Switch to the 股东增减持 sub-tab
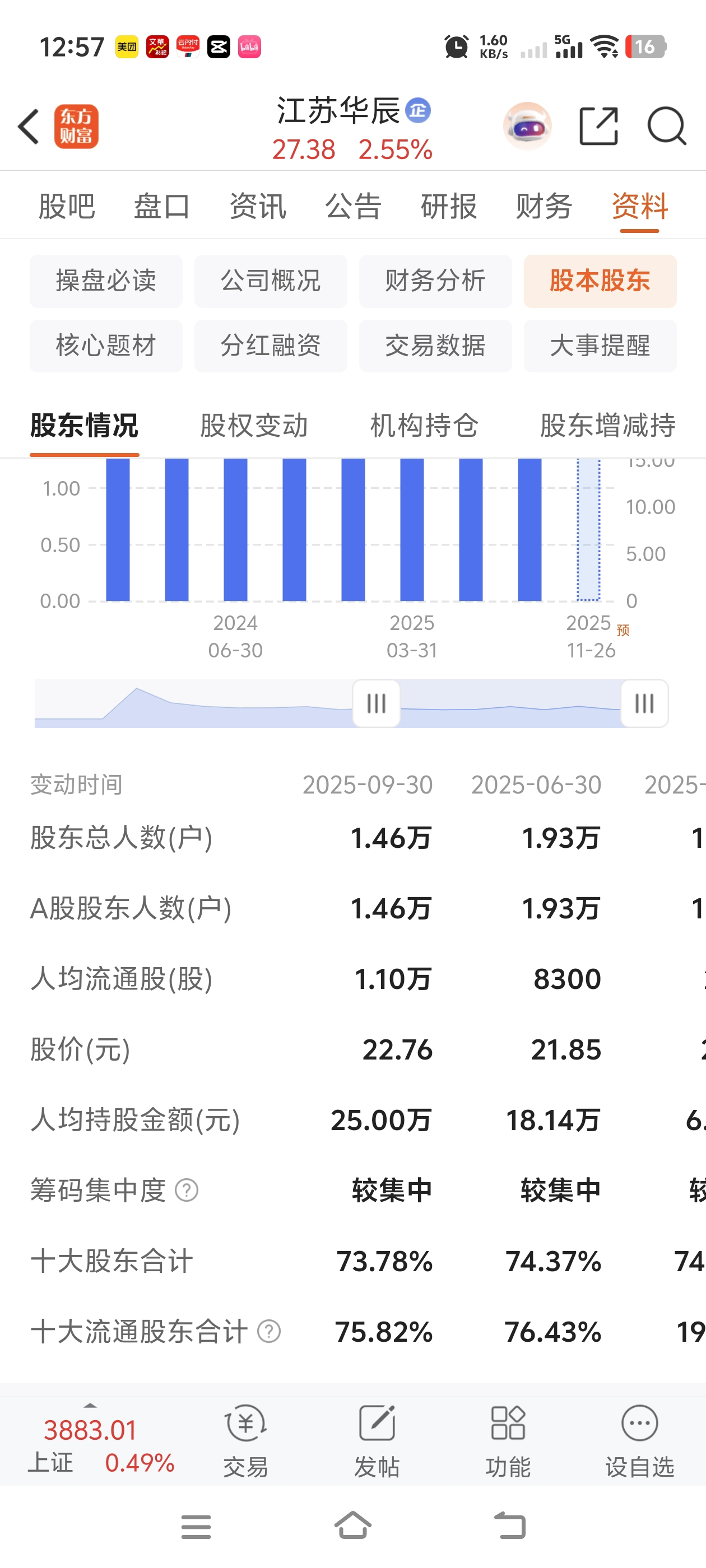 tap(608, 426)
